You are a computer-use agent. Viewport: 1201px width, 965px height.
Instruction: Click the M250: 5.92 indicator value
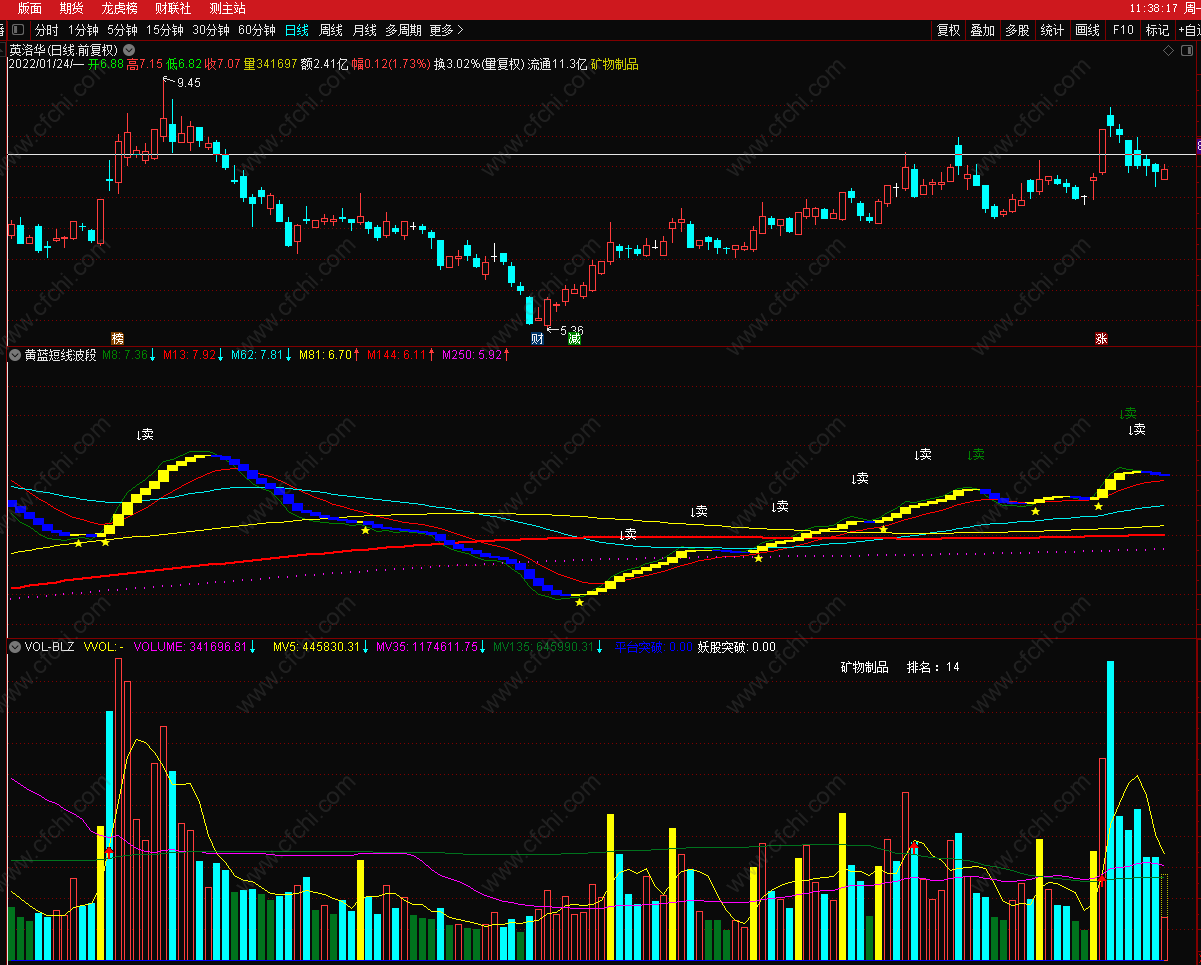click(x=470, y=355)
